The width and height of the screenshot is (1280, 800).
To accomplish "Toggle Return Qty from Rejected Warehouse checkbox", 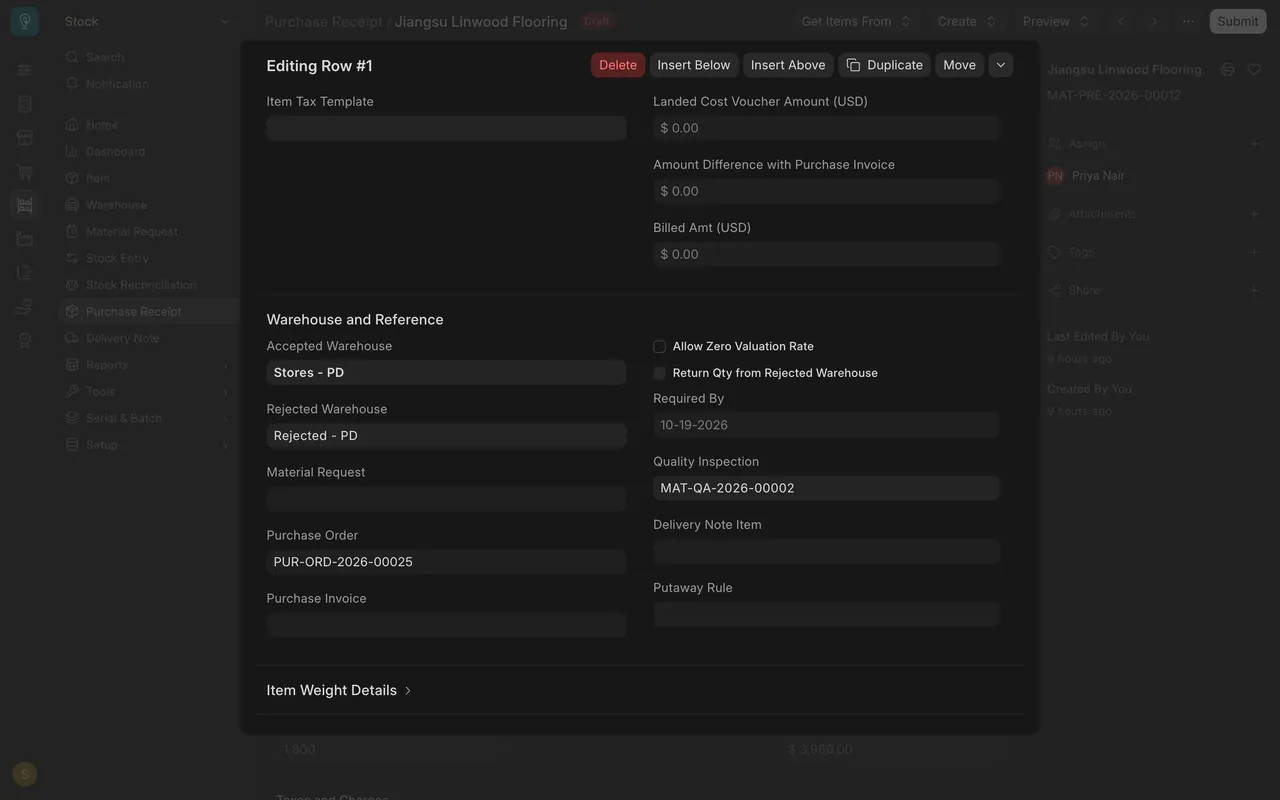I will click(659, 373).
